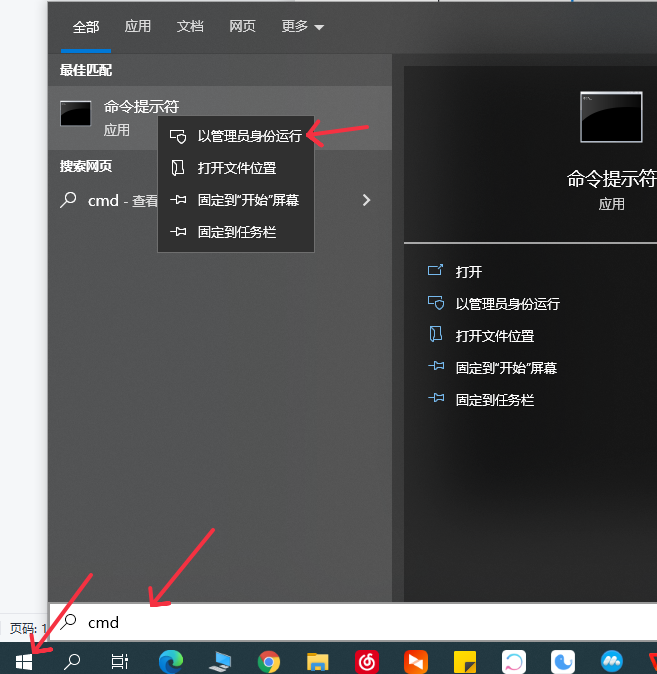
Task: Open the yellow Sticky Notes taskbar icon
Action: (465, 662)
